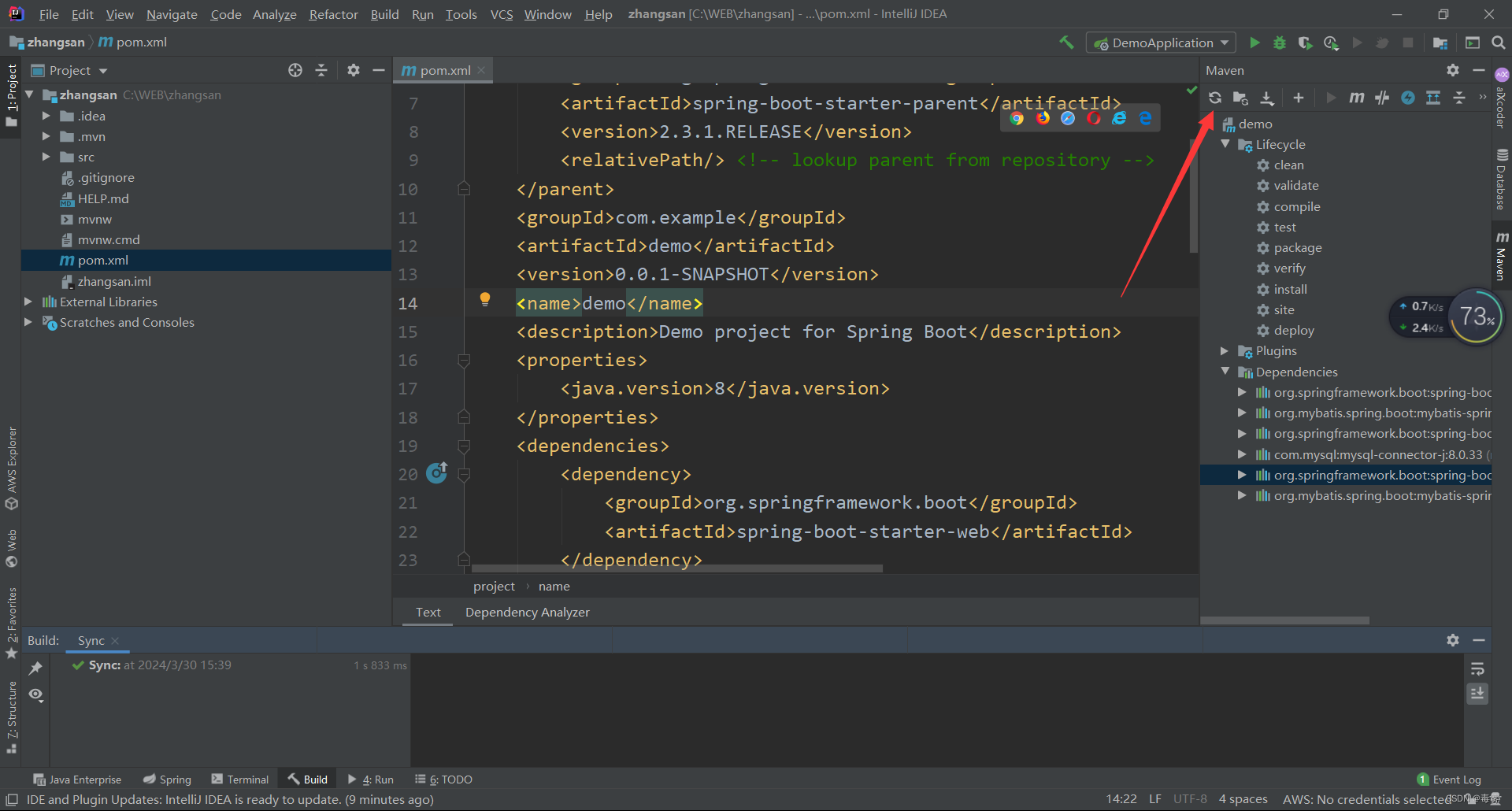
Task: Expand com.mysql:mysql-connector-j:8.0.33 dependency
Action: 1242,454
